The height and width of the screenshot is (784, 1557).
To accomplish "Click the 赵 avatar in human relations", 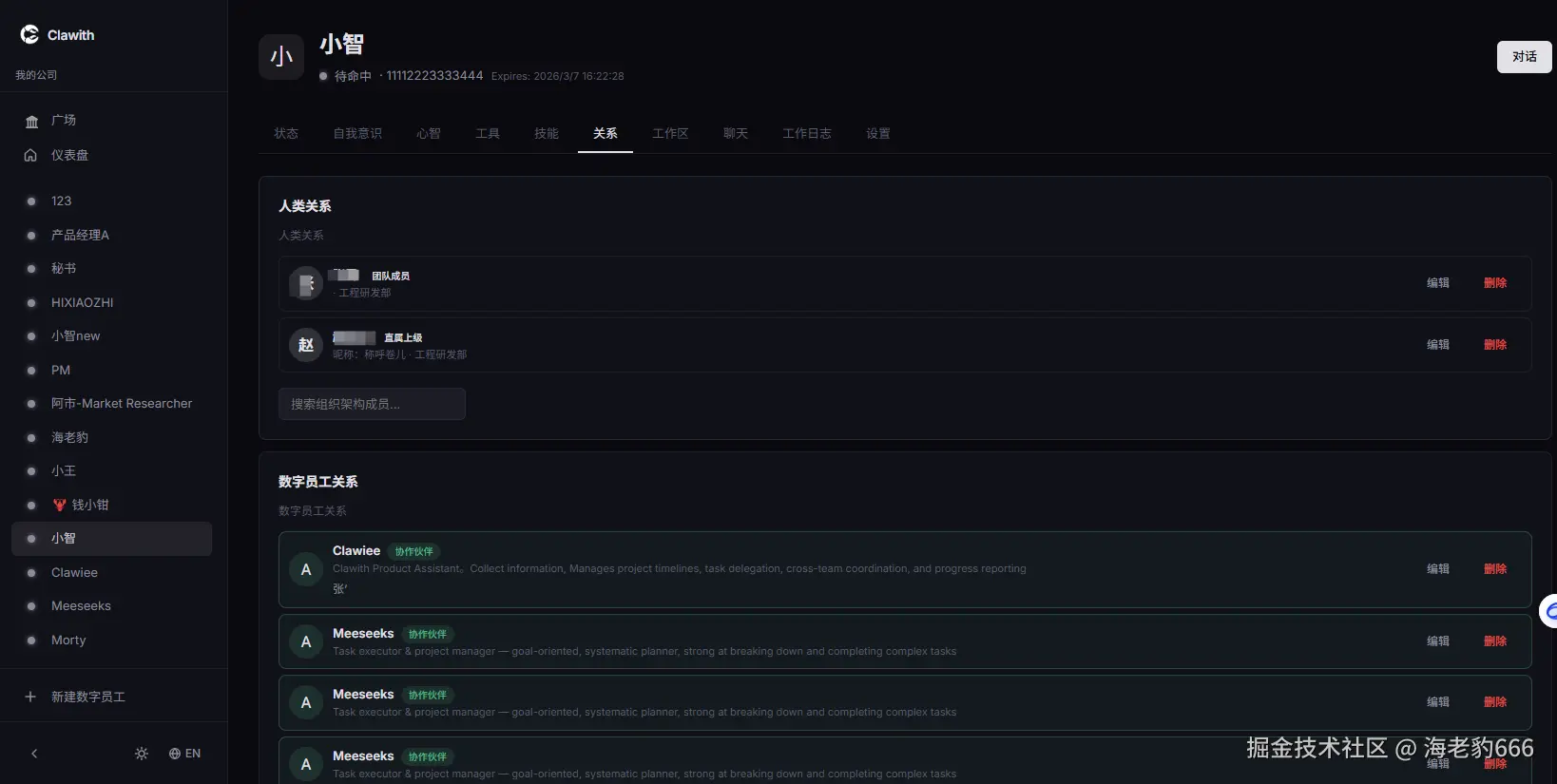I will coord(306,345).
